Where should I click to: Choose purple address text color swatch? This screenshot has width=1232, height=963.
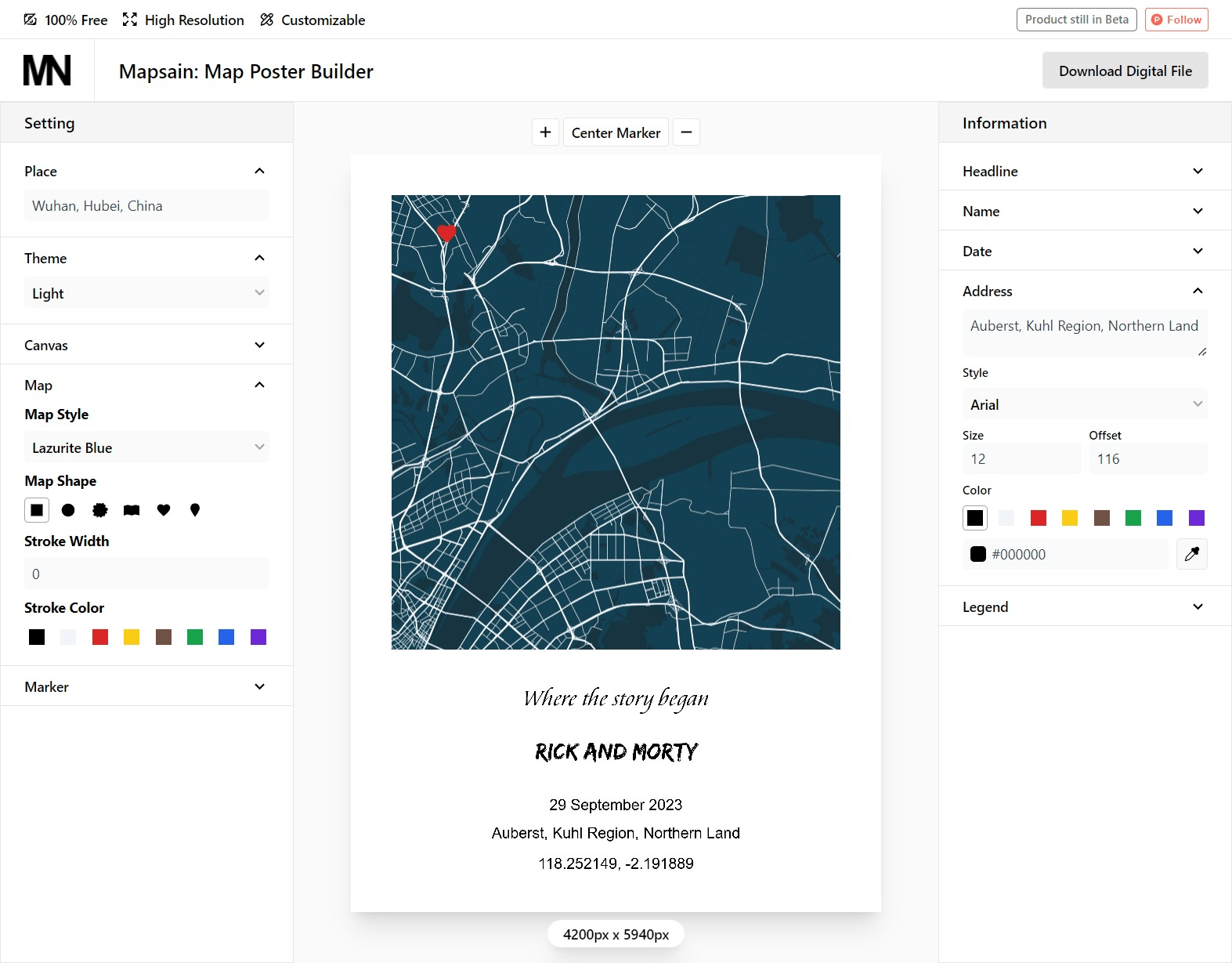click(x=1197, y=518)
